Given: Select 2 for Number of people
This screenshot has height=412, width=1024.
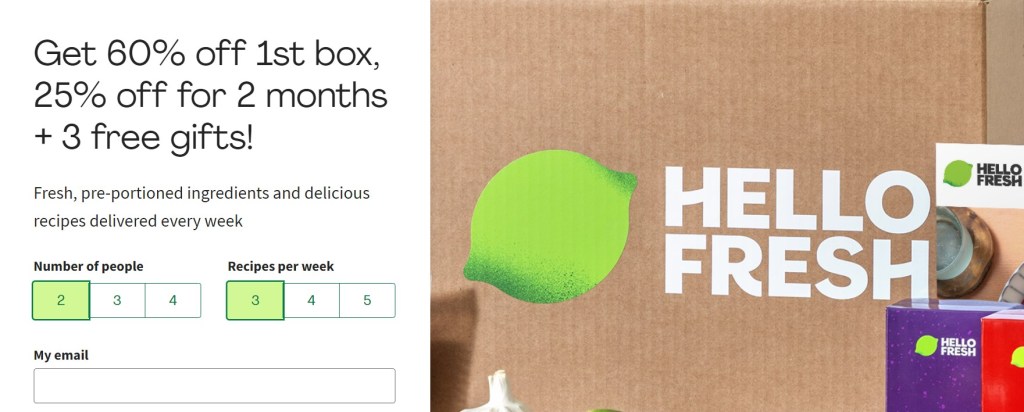Looking at the screenshot, I should pyautogui.click(x=61, y=300).
